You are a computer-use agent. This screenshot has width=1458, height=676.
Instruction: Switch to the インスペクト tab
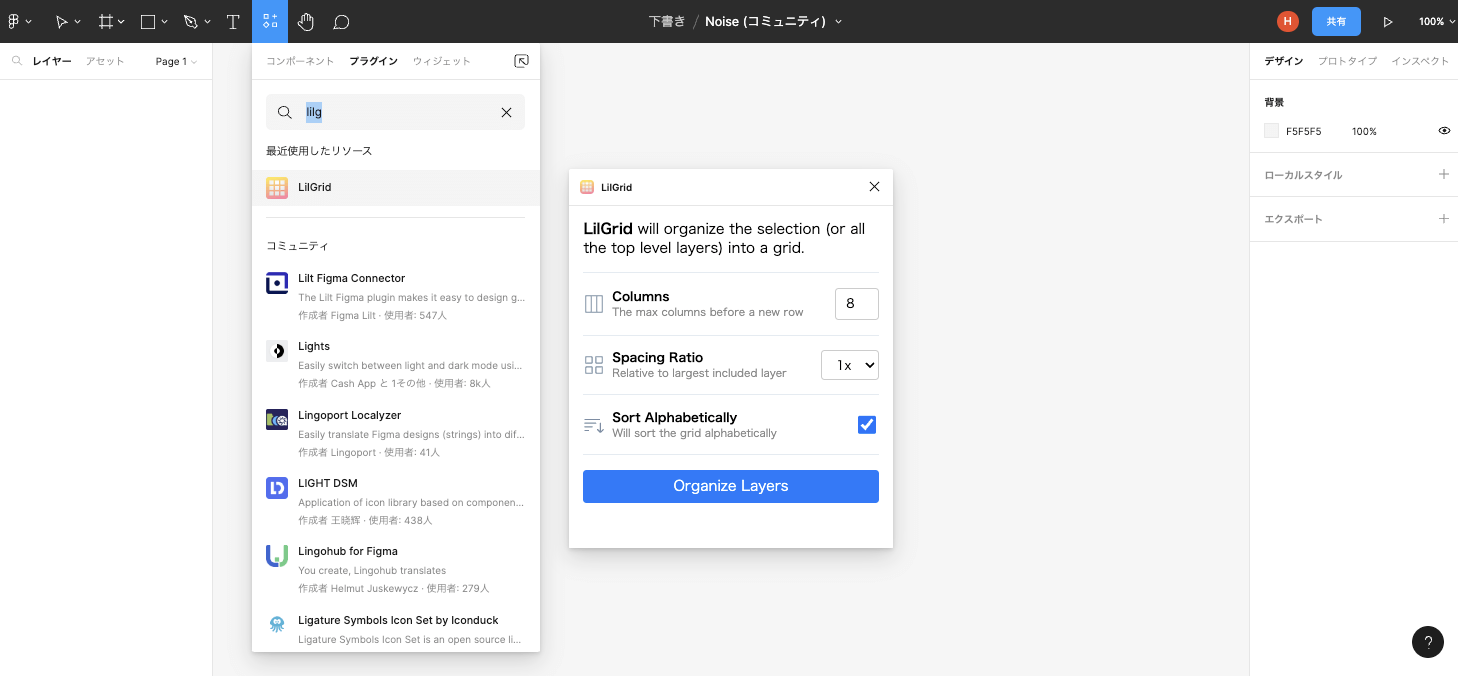1420,61
